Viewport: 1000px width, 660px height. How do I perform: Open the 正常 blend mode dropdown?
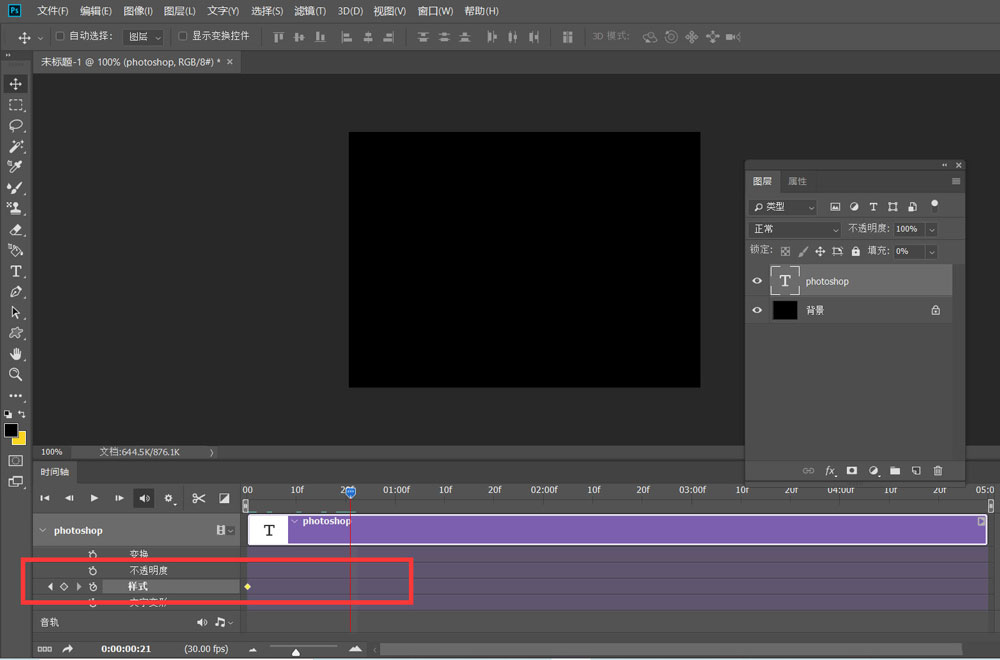(x=796, y=229)
